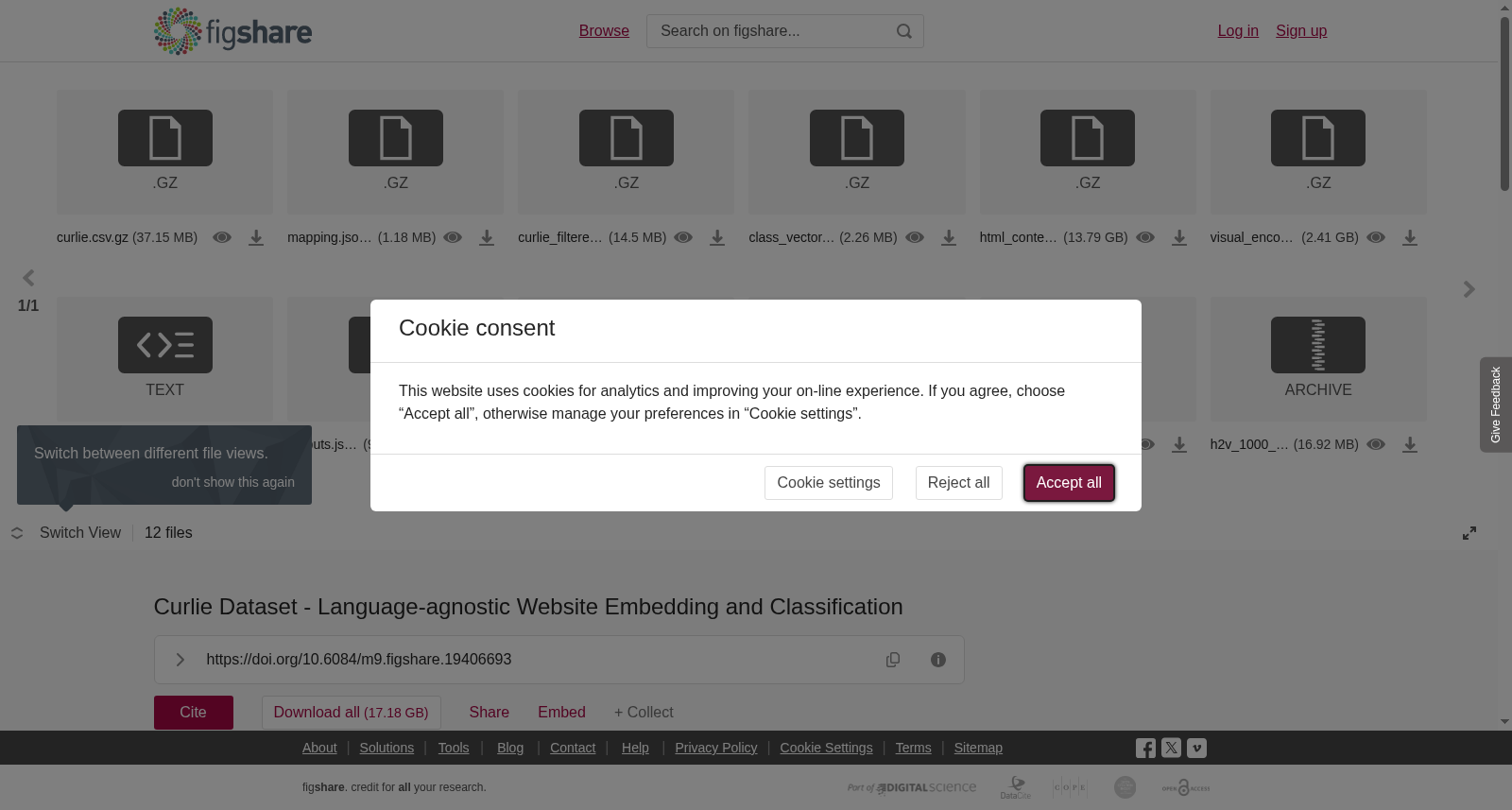Open figshare Vimeo icon
Screen dimensions: 1512x810
1197,748
